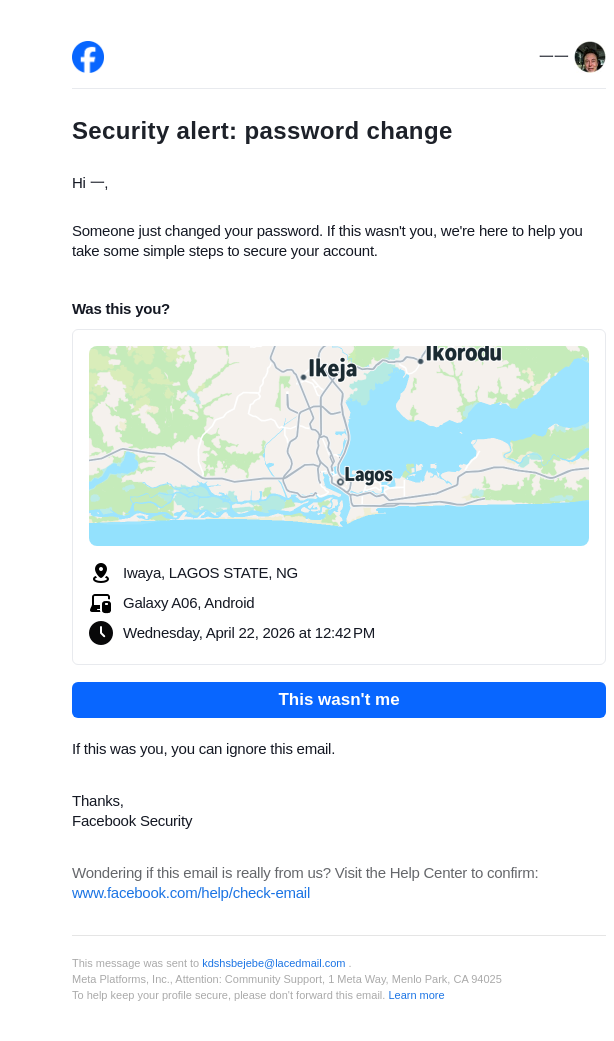Click the Ikeja marker on map

click(x=303, y=377)
